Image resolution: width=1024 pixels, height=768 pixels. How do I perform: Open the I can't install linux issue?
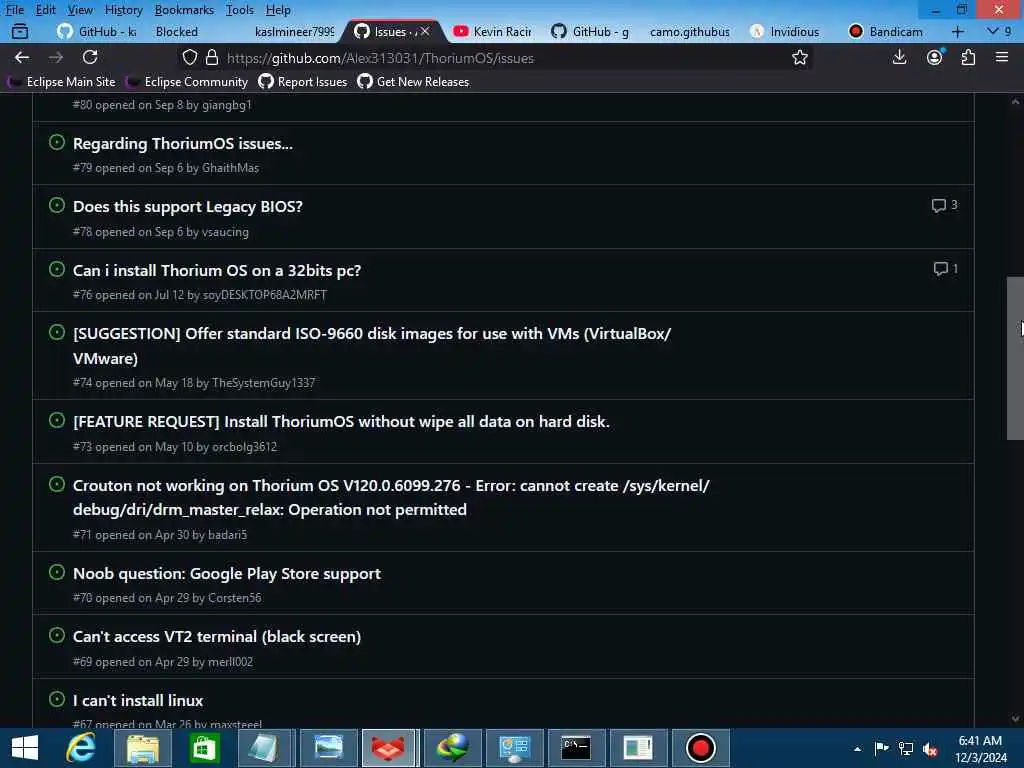[138, 700]
